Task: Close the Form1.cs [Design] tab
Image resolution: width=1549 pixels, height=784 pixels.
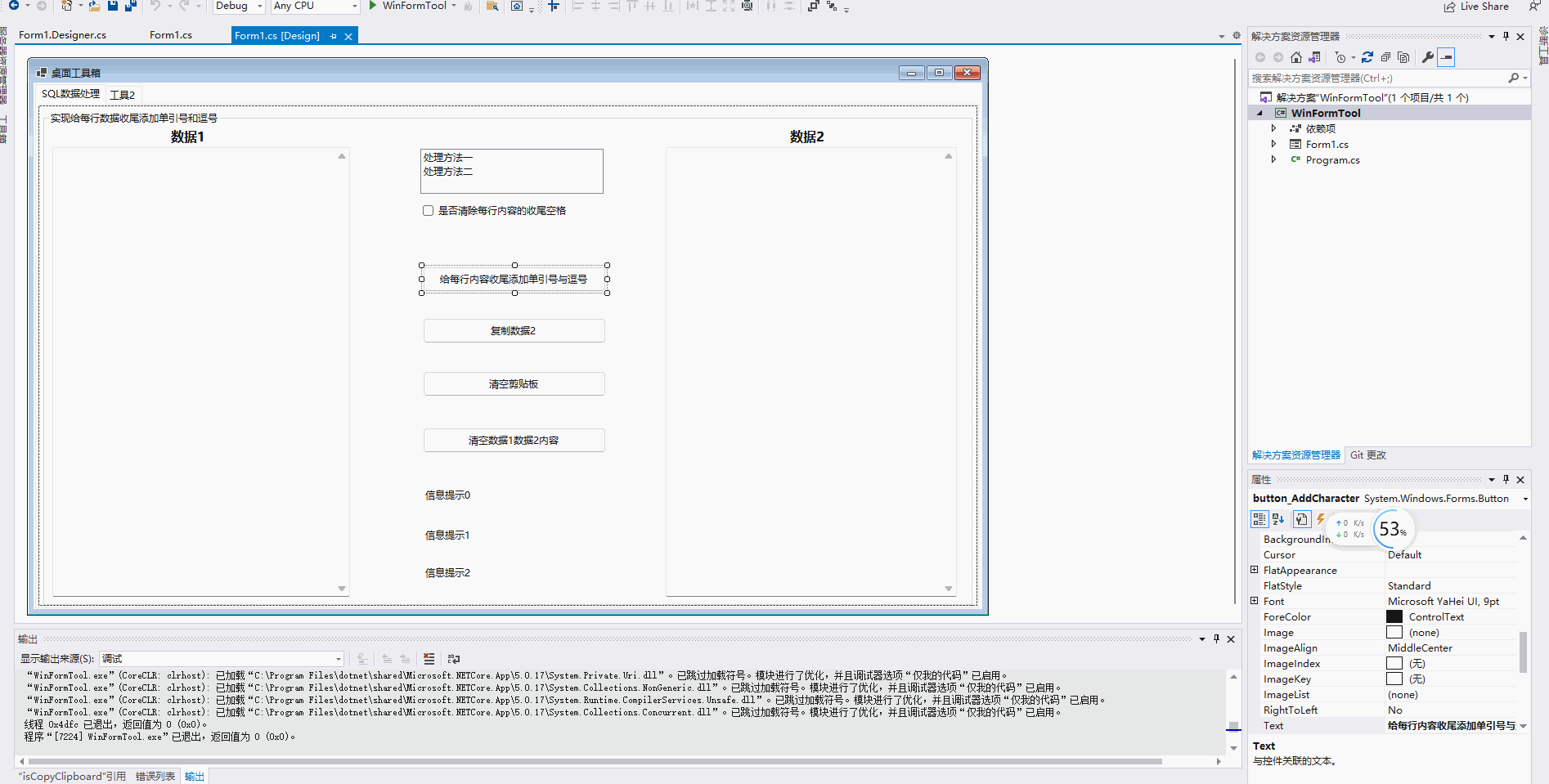Action: pyautogui.click(x=348, y=36)
